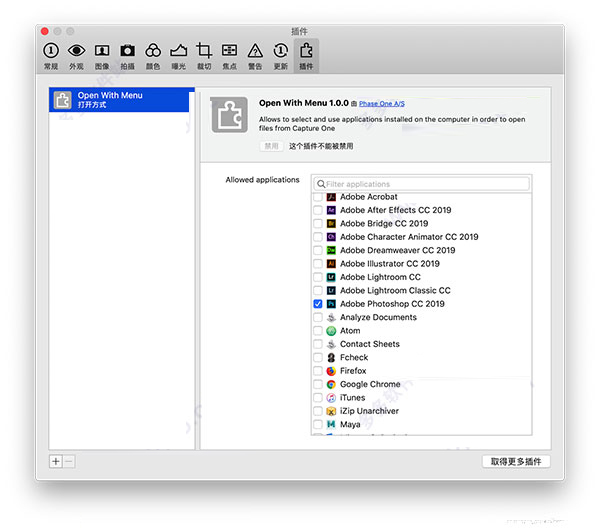Click the magnifier icon in the filter field
This screenshot has width=600, height=528.
pos(321,184)
